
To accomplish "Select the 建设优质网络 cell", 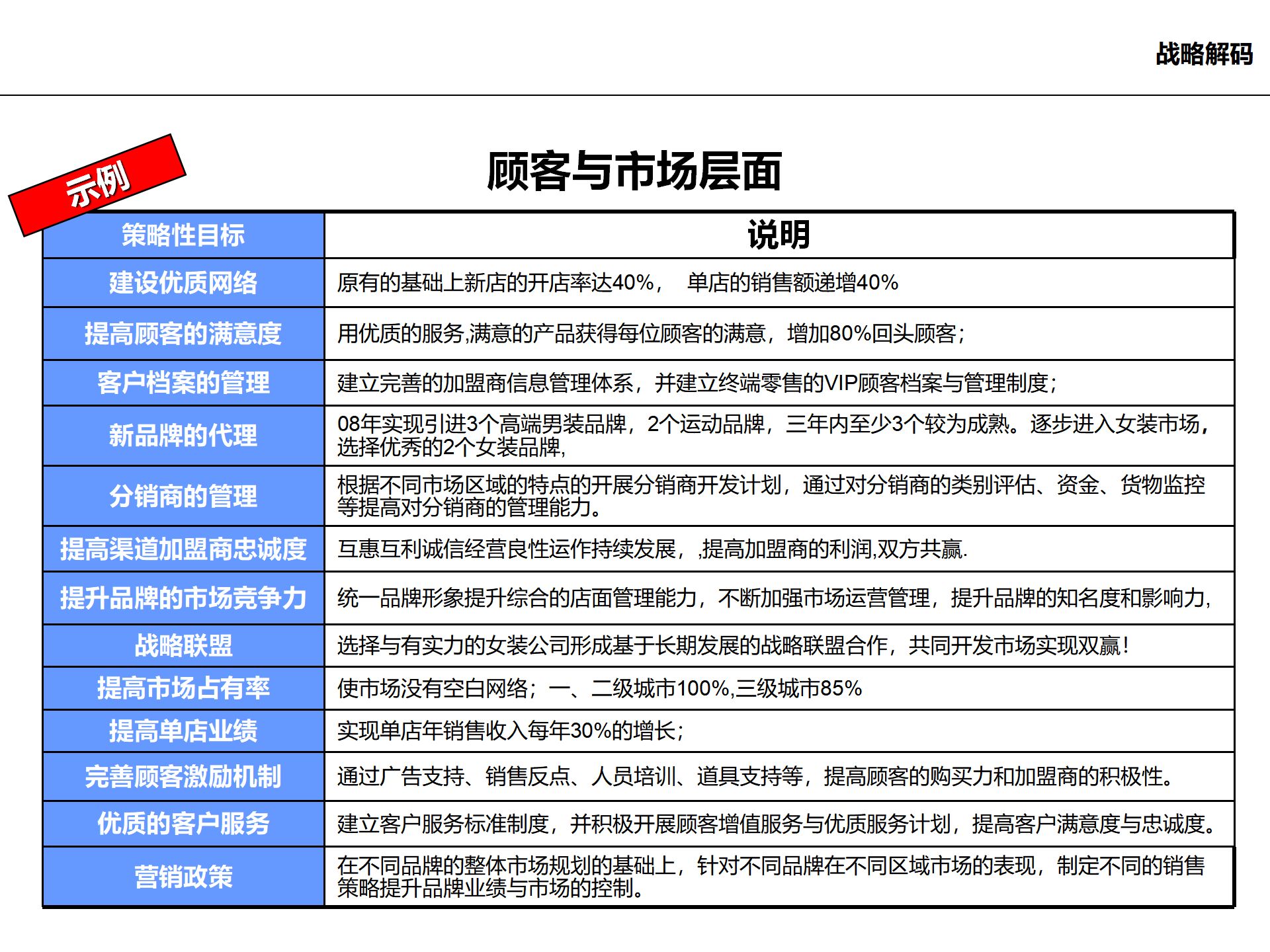I will (183, 283).
